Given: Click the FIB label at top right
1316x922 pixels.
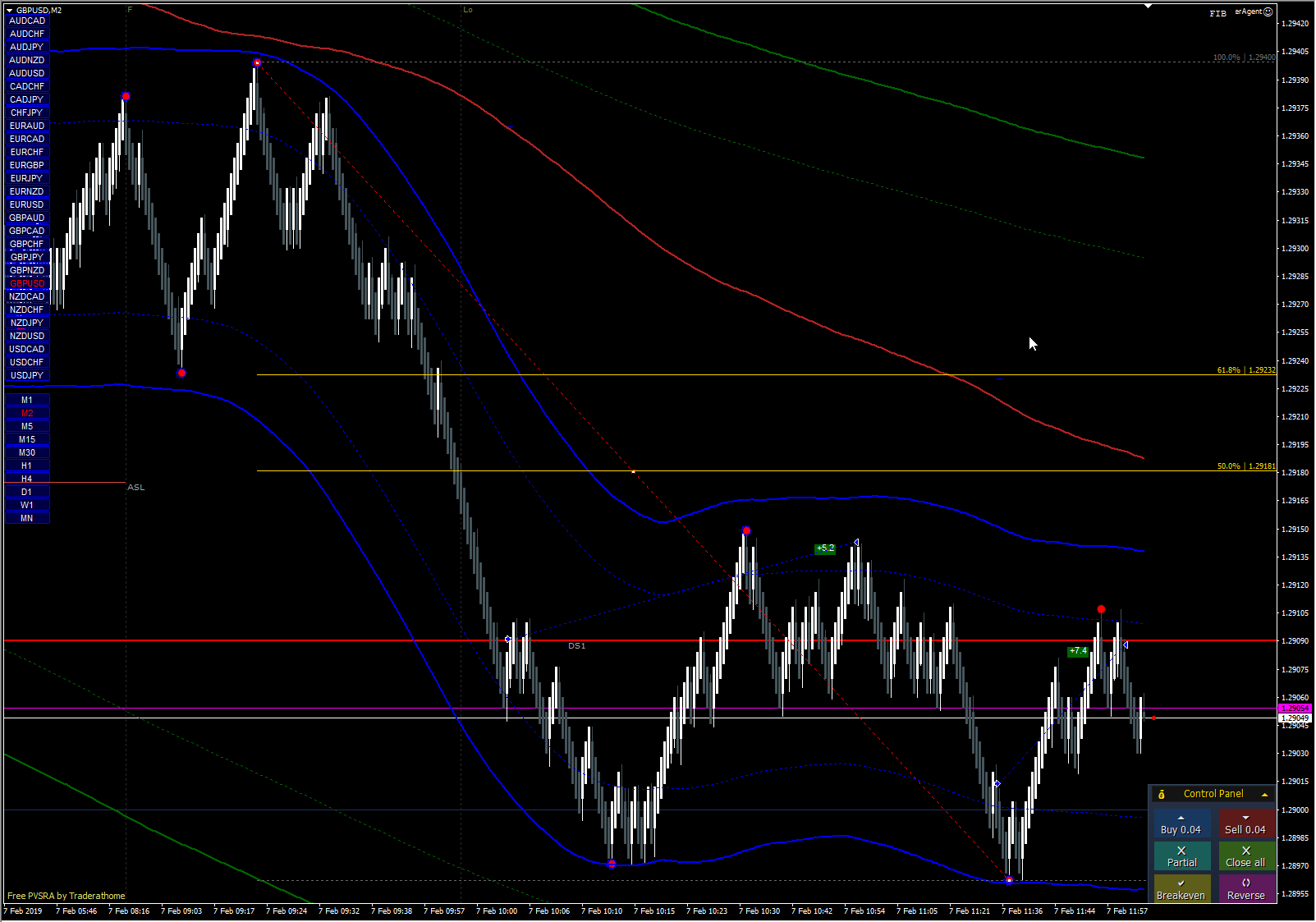Looking at the screenshot, I should tap(1217, 13).
